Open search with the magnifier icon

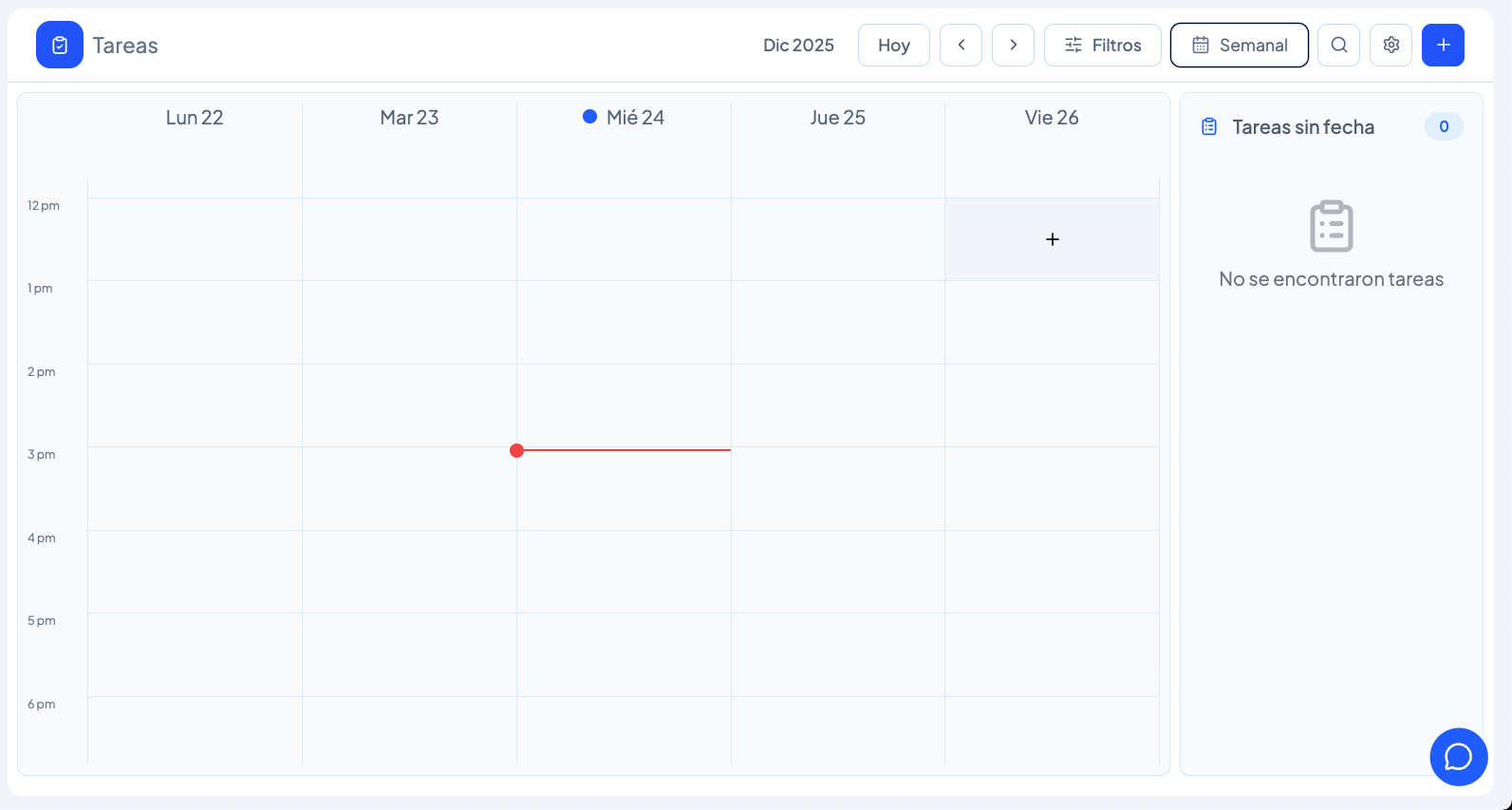pyautogui.click(x=1338, y=45)
